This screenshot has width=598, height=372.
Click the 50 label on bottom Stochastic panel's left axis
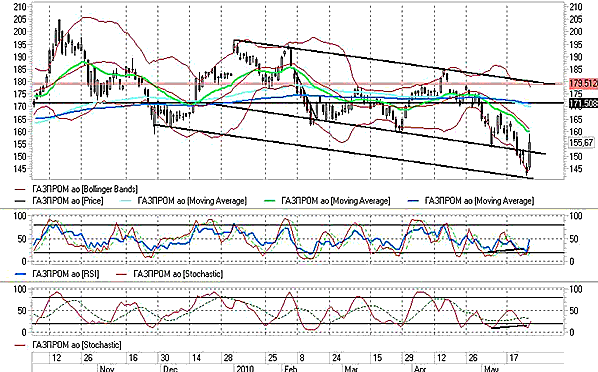(23, 311)
